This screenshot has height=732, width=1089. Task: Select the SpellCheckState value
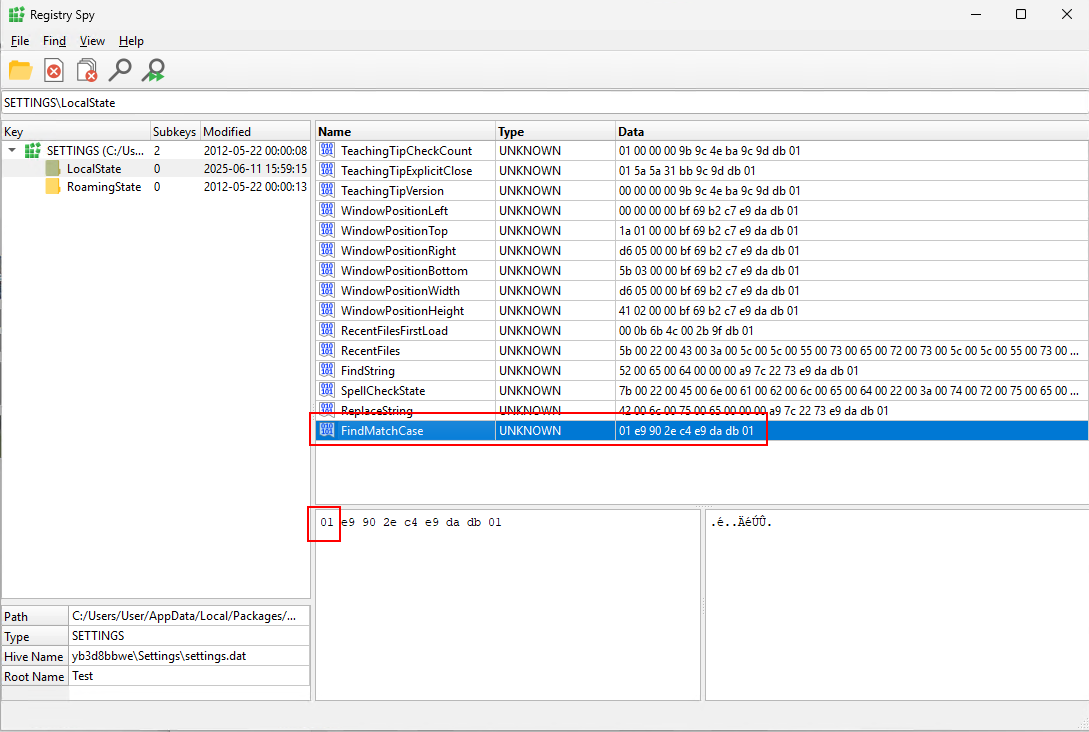(383, 391)
